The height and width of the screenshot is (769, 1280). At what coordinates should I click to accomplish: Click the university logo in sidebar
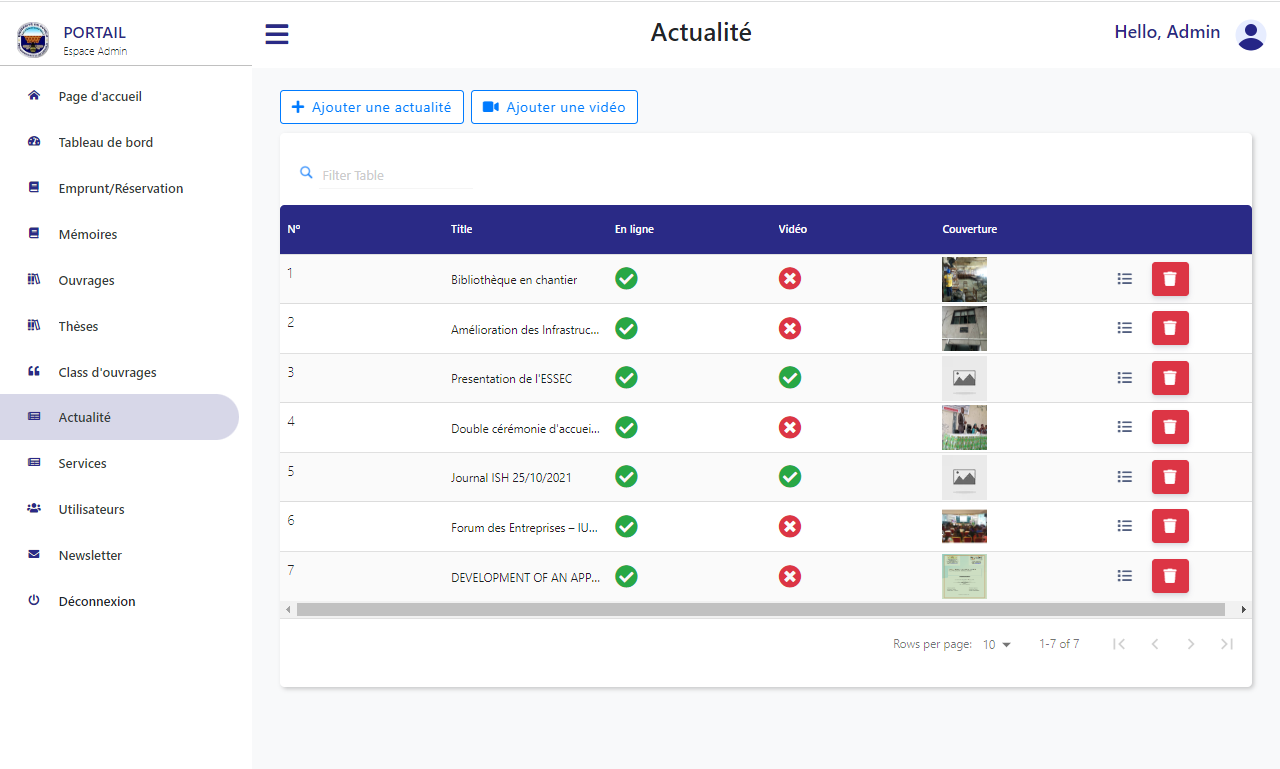point(33,40)
